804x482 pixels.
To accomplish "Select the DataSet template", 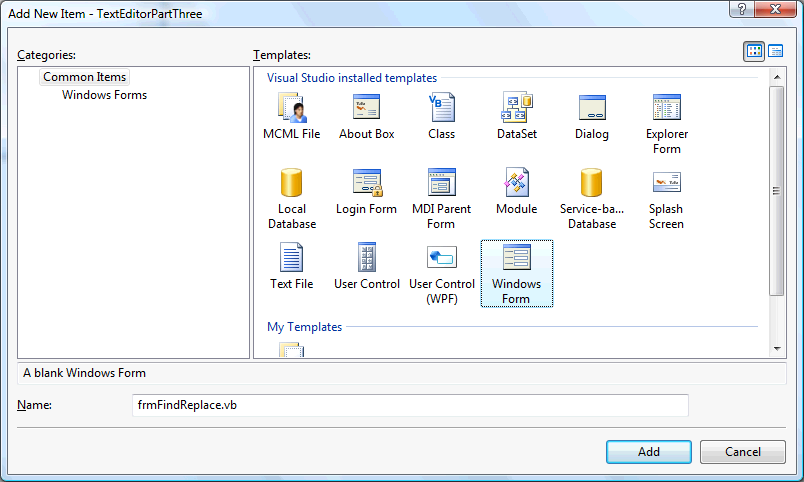I will [x=516, y=117].
